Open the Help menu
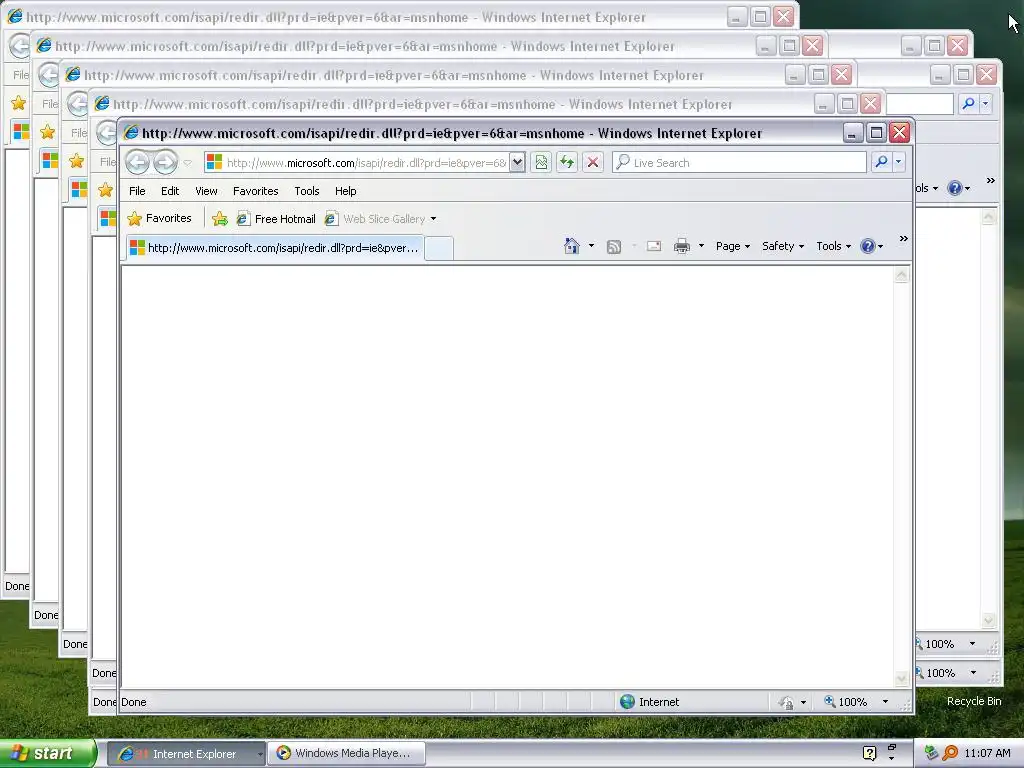This screenshot has width=1024, height=768. pos(345,191)
